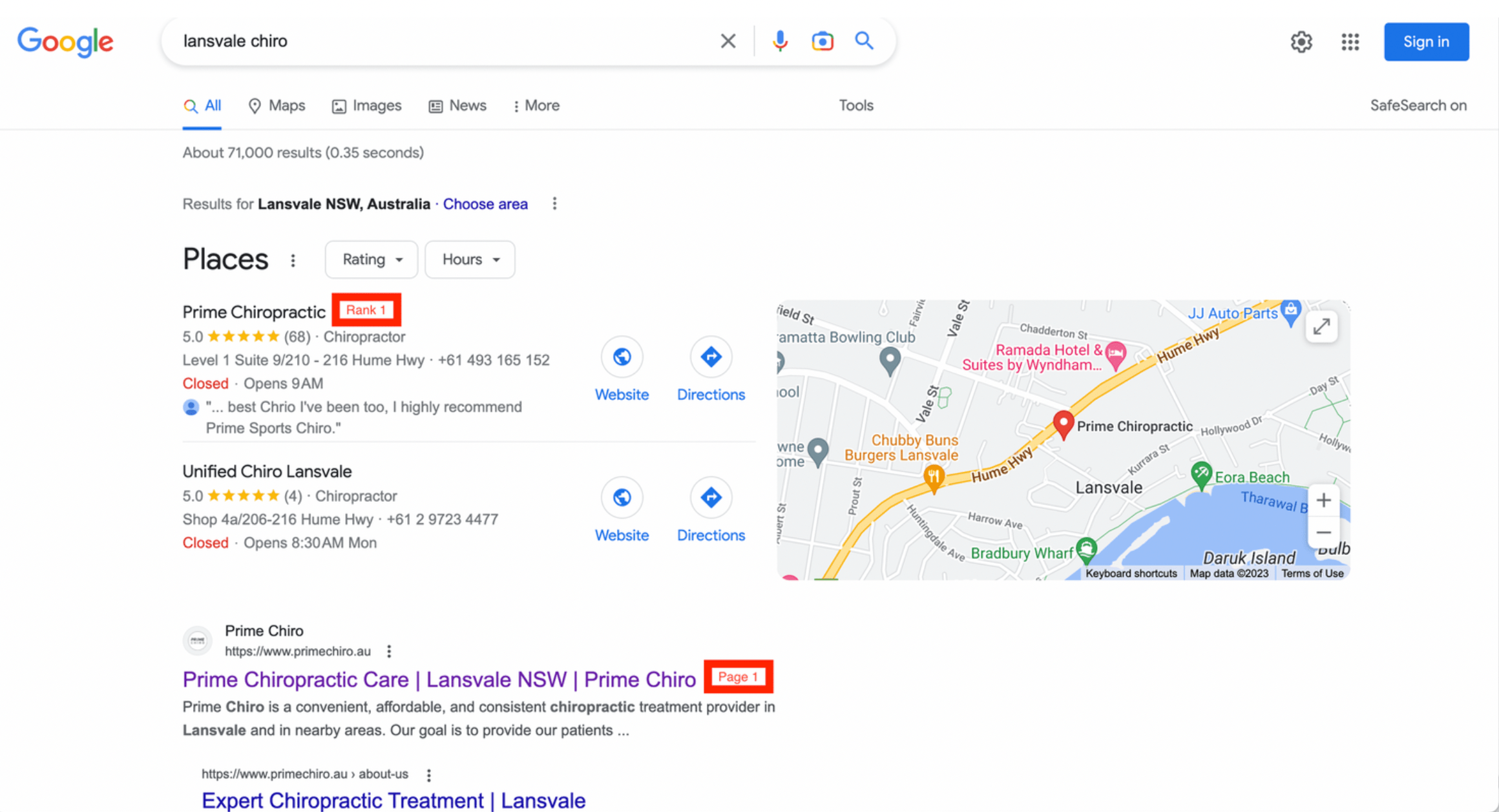Click the JJ Auto Parts map marker
The height and width of the screenshot is (812, 1499).
click(x=1290, y=312)
